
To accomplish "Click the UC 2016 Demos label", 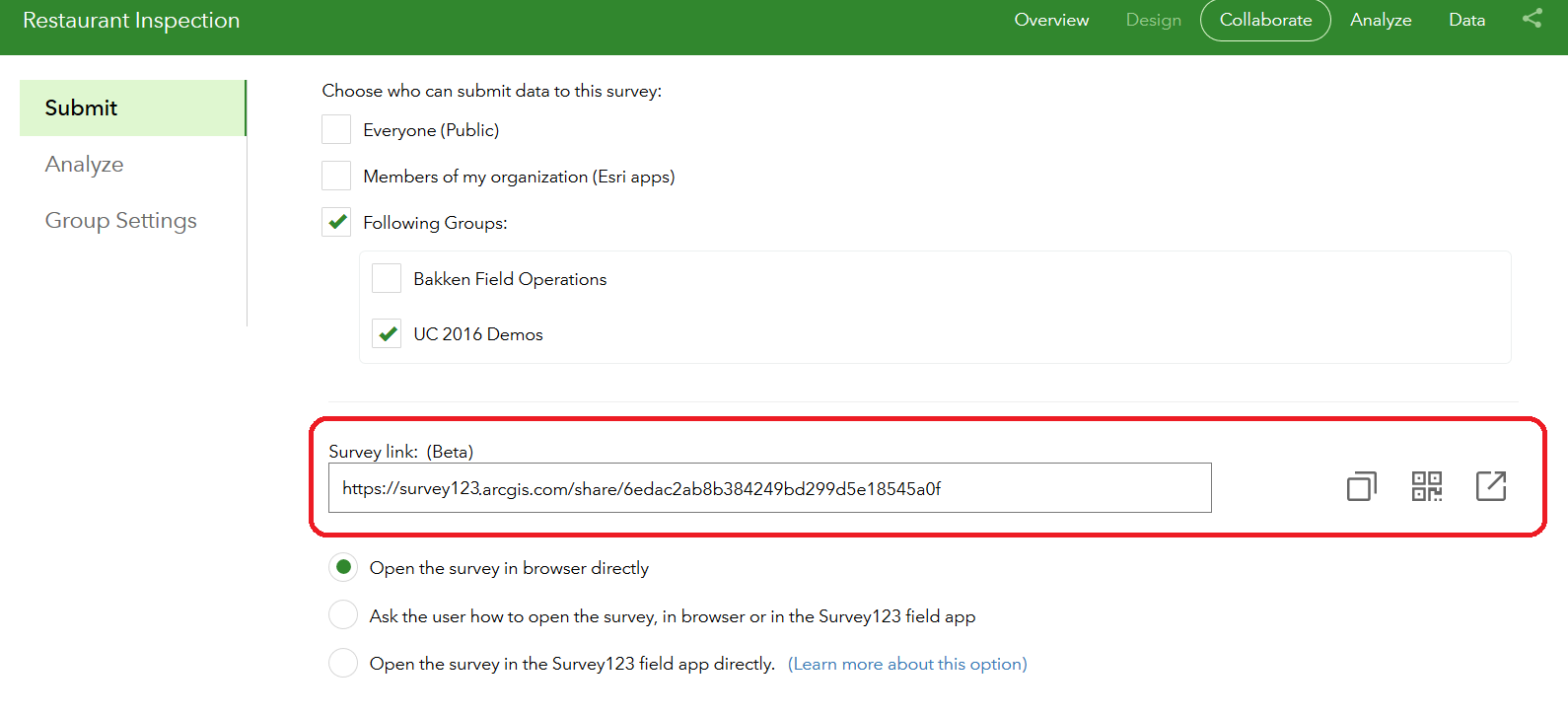I will pos(478,334).
